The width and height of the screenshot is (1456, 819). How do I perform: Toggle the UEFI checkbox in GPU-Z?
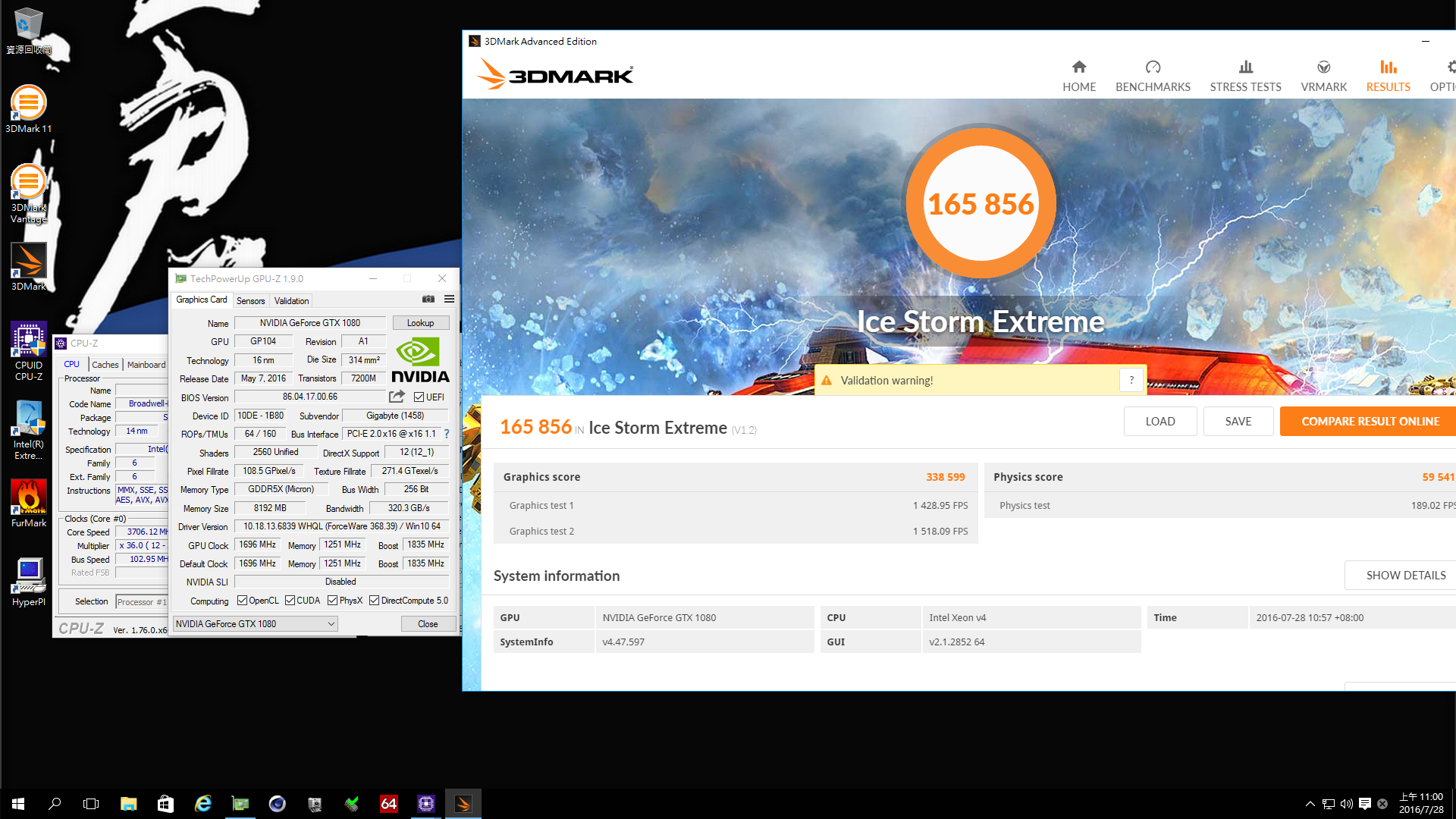click(x=419, y=397)
